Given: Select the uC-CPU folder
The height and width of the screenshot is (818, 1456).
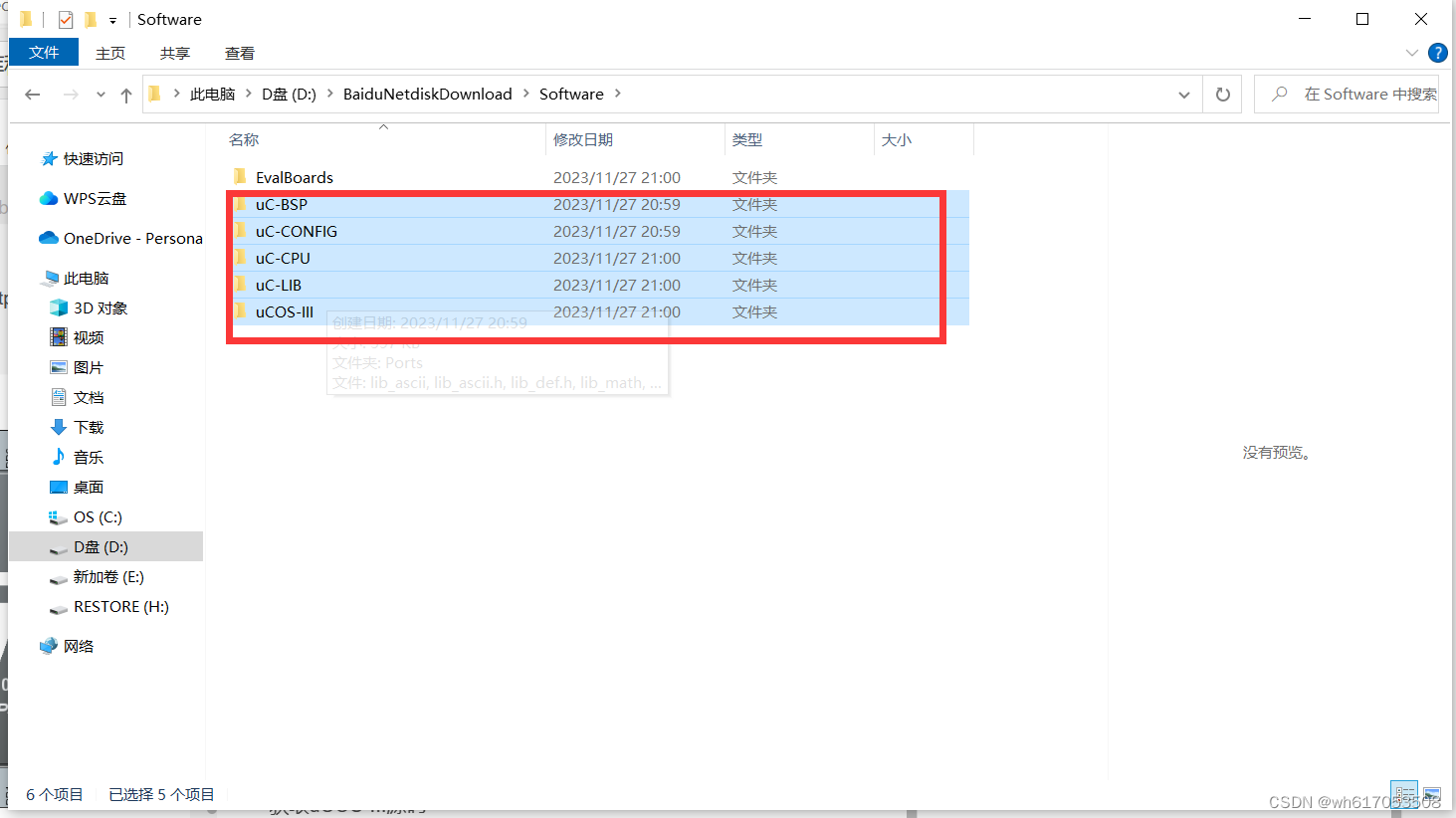Looking at the screenshot, I should tap(283, 258).
